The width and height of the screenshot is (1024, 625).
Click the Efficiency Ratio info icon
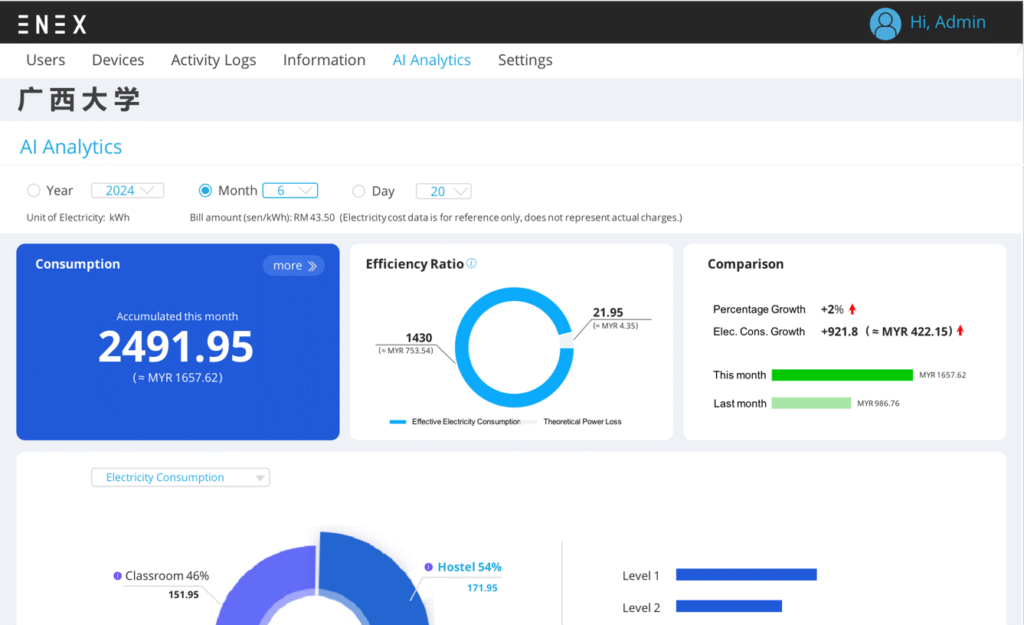pyautogui.click(x=472, y=264)
